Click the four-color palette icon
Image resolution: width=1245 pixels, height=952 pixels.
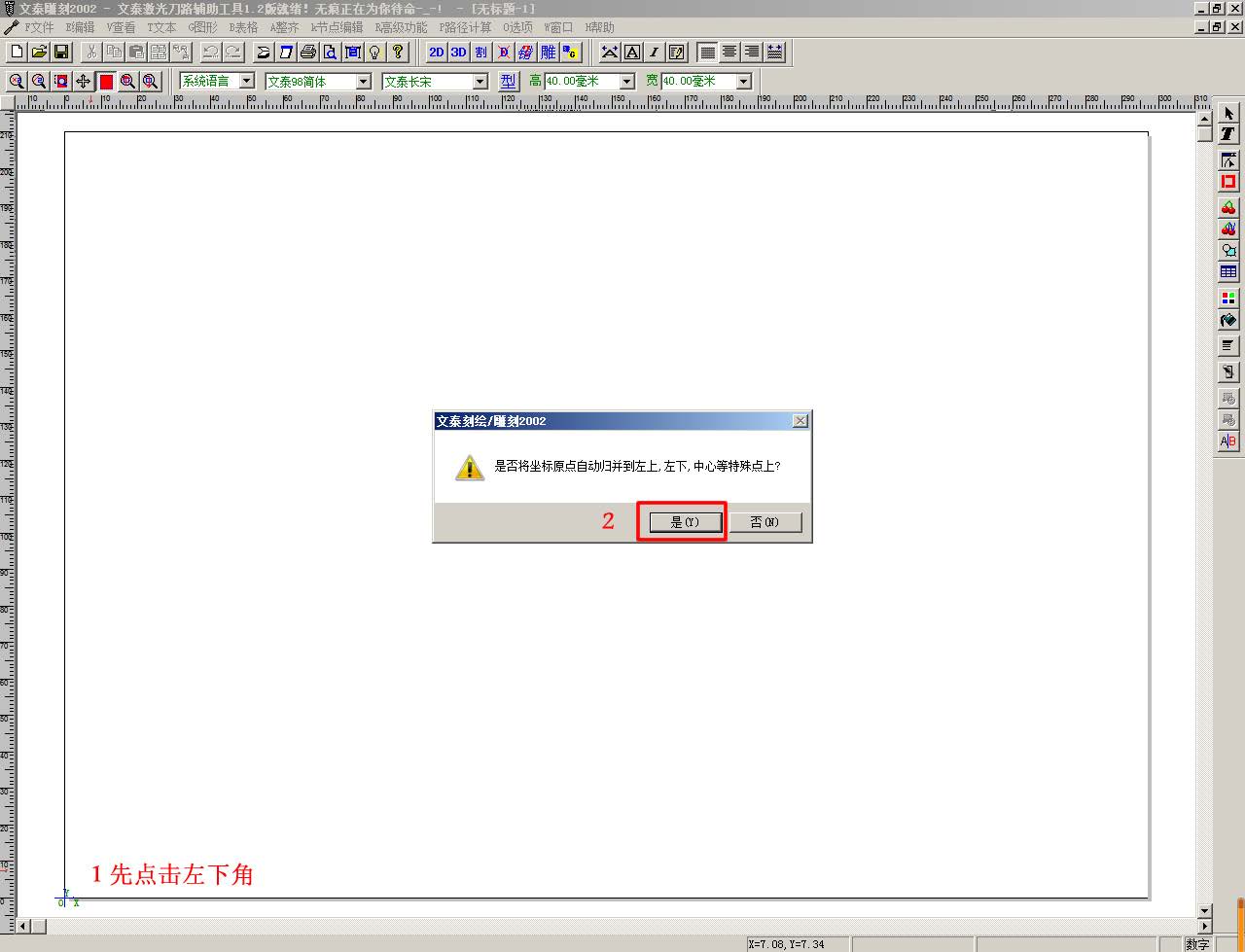1228,298
